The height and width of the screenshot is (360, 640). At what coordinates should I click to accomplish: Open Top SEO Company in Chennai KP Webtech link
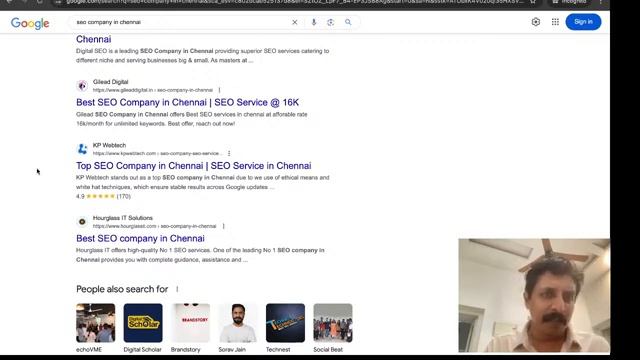[x=193, y=166]
